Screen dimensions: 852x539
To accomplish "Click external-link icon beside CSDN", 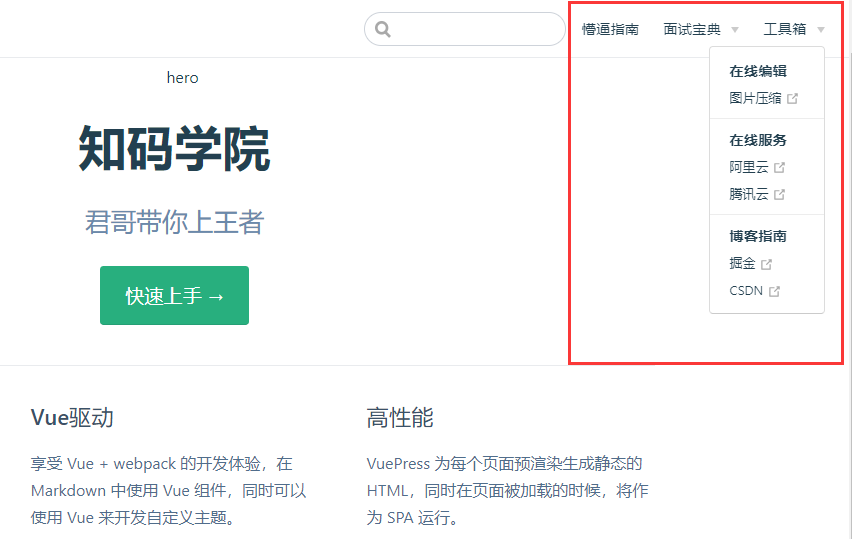I will coord(774,292).
